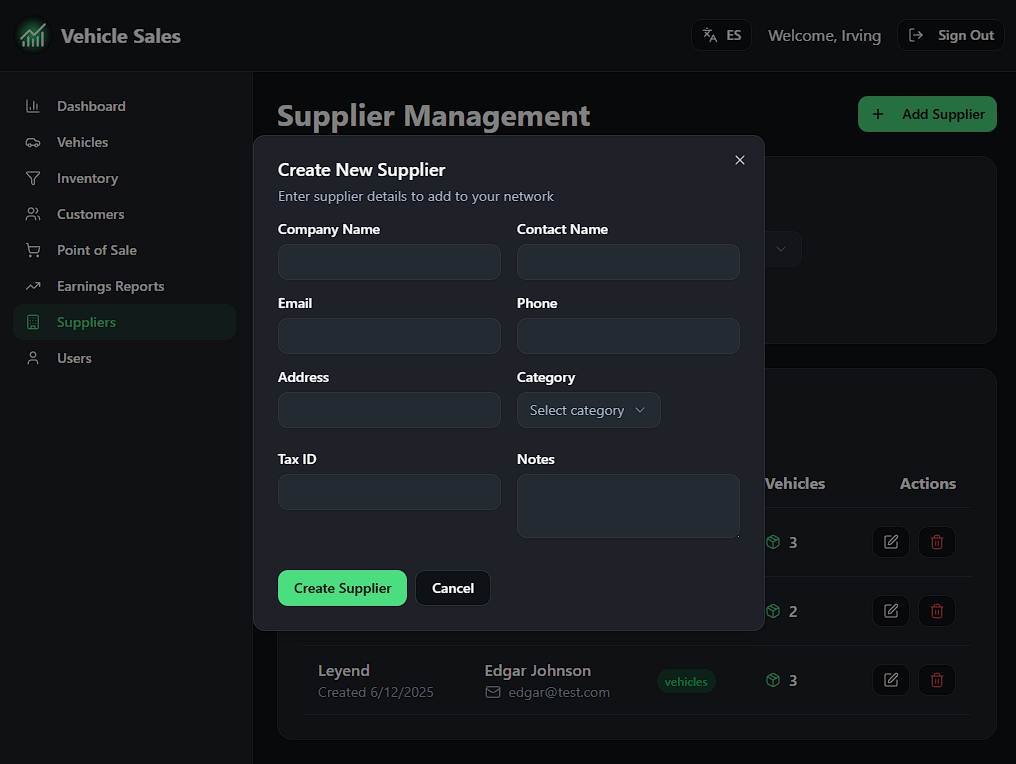Click the Actions column header
The image size is (1016, 764).
pyautogui.click(x=927, y=483)
